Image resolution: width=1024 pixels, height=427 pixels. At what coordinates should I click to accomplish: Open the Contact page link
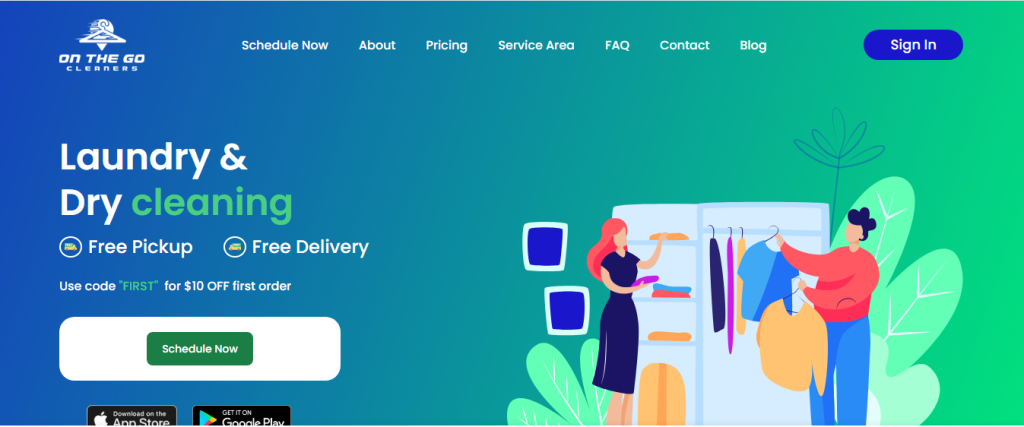click(684, 45)
